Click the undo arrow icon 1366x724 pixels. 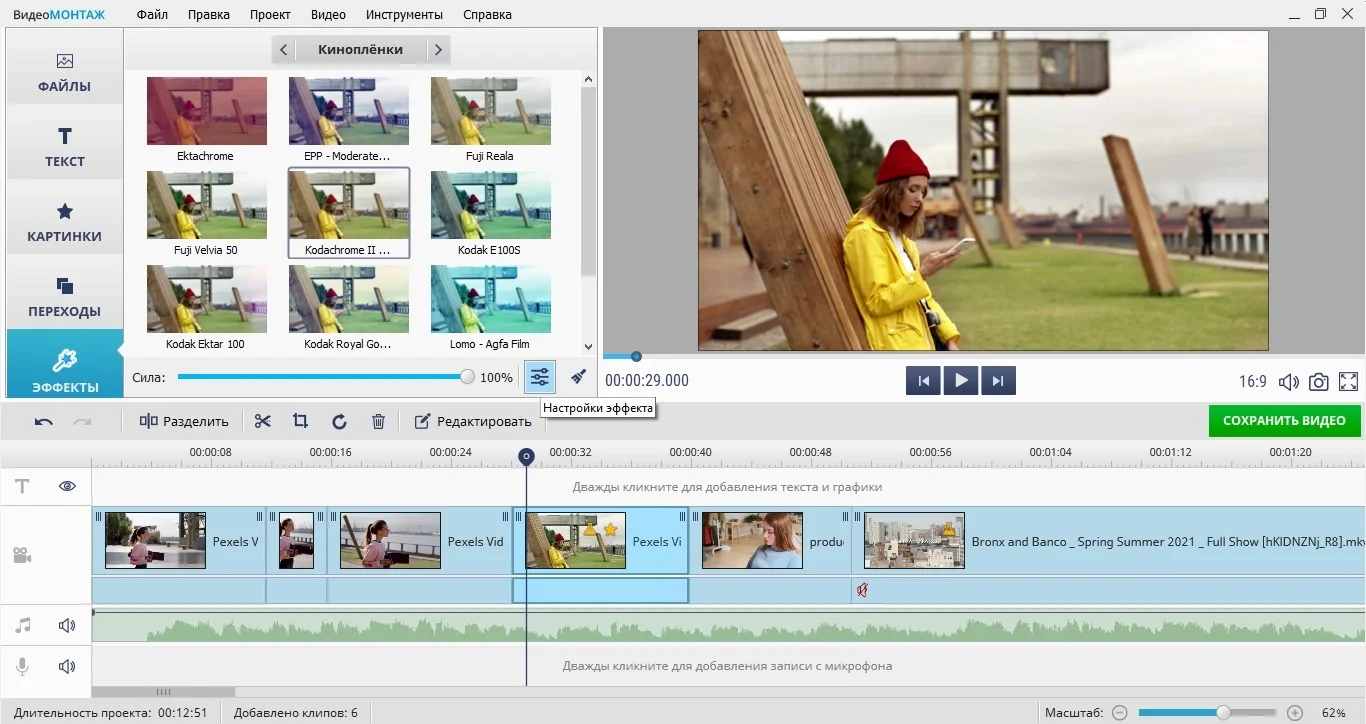point(43,421)
